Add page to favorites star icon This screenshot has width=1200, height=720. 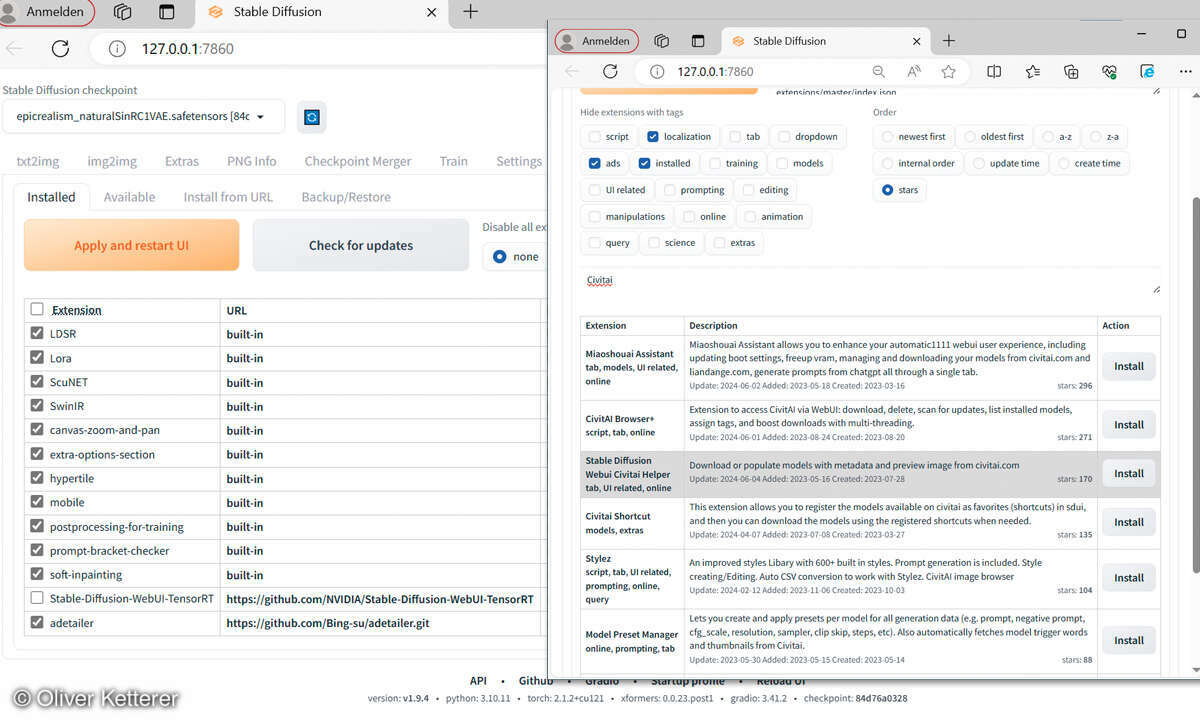pos(949,72)
